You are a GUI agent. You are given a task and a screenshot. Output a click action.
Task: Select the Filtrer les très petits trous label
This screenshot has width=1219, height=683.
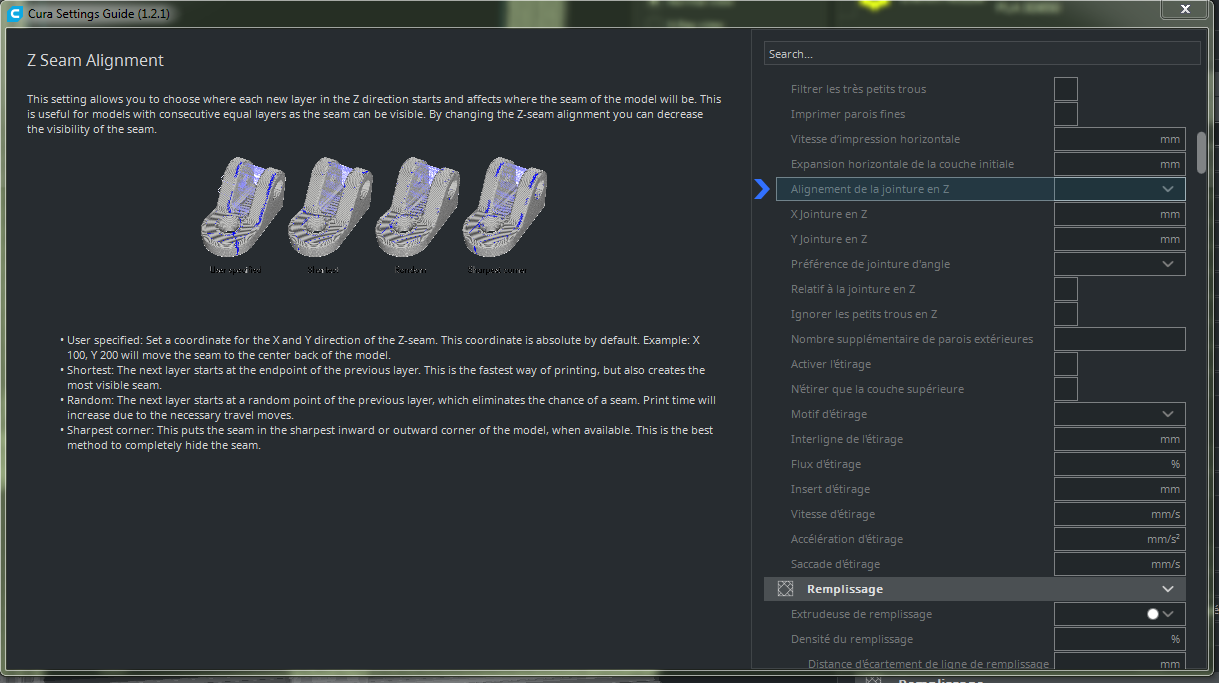coord(858,89)
